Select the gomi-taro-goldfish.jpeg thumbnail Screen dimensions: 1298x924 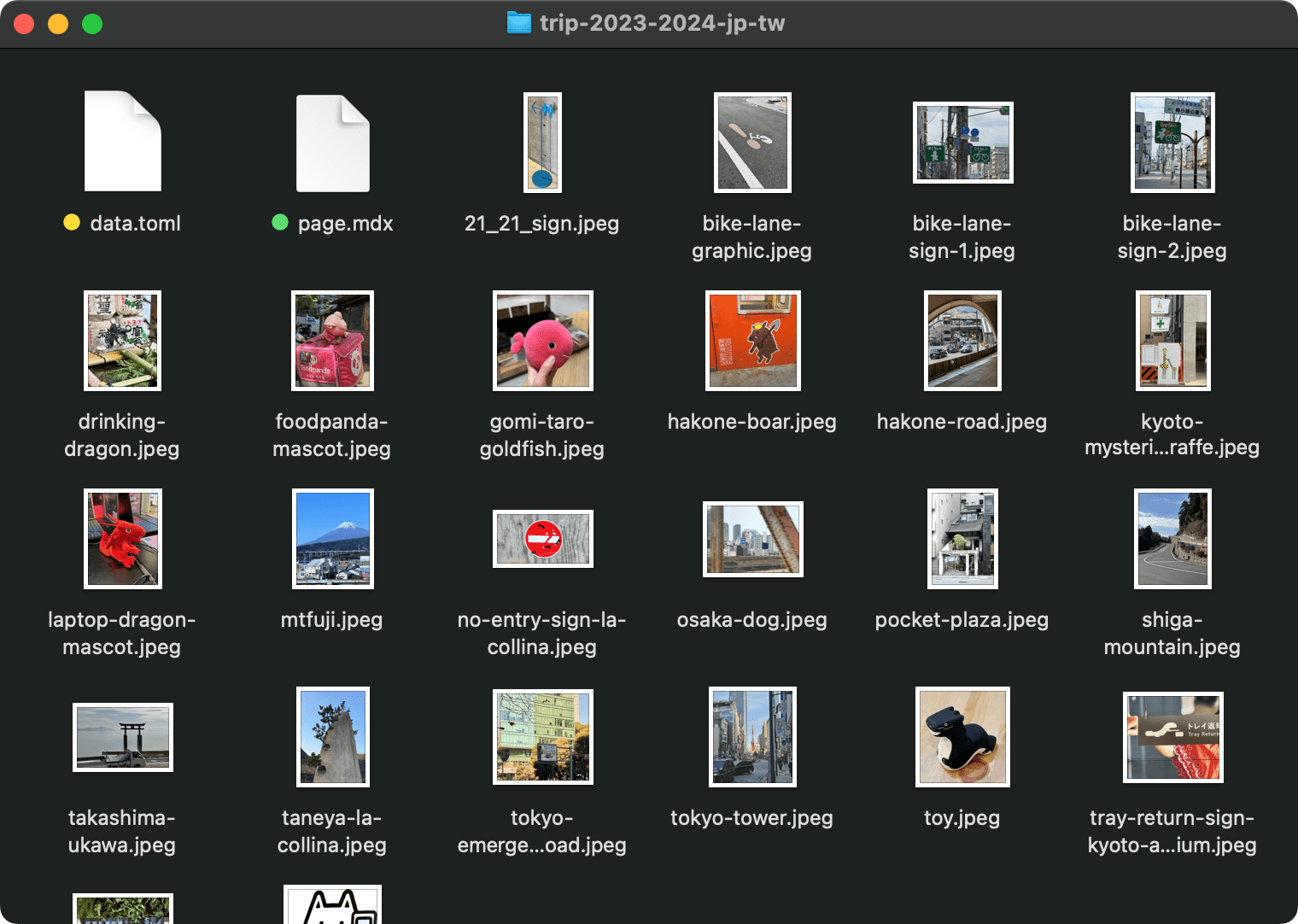click(542, 341)
